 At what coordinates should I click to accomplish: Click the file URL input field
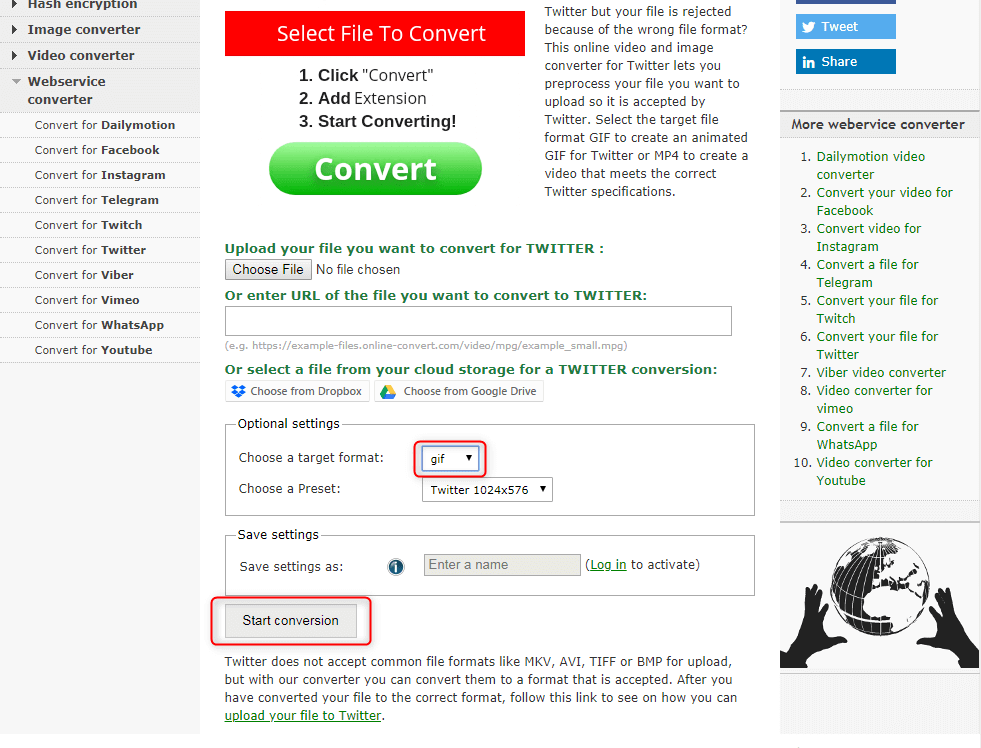click(x=478, y=321)
